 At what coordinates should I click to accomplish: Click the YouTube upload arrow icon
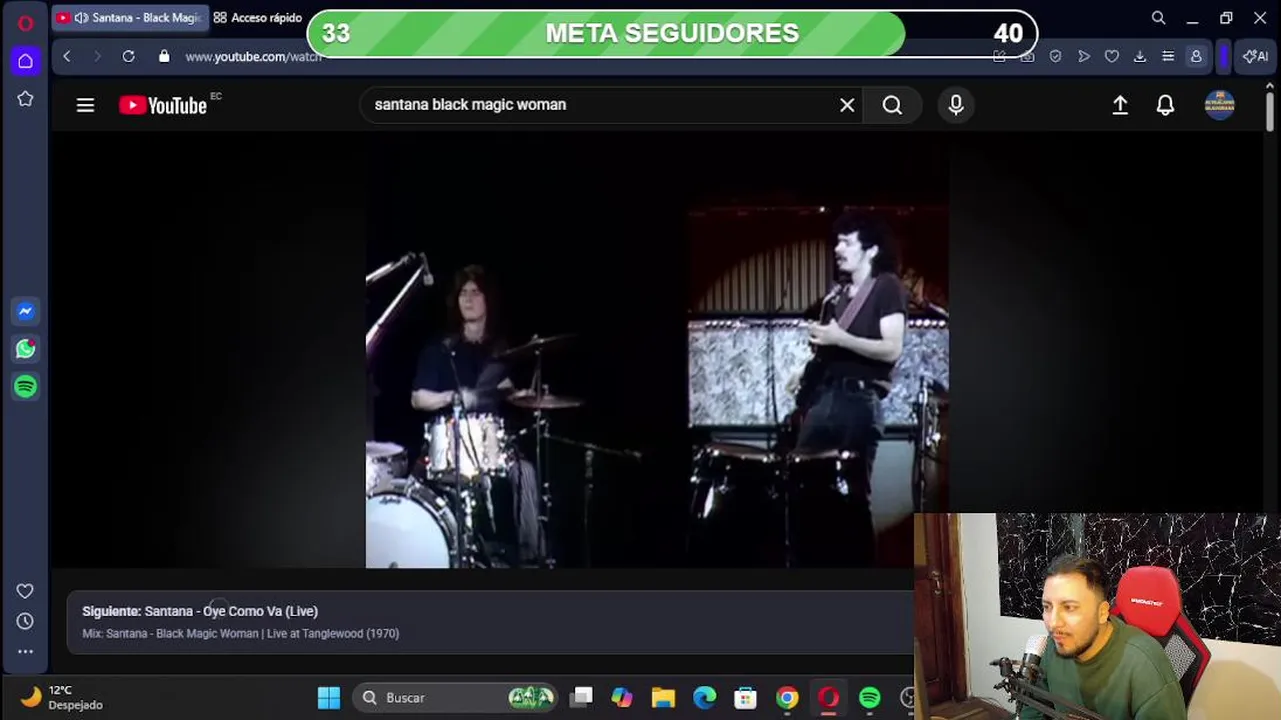(1120, 105)
